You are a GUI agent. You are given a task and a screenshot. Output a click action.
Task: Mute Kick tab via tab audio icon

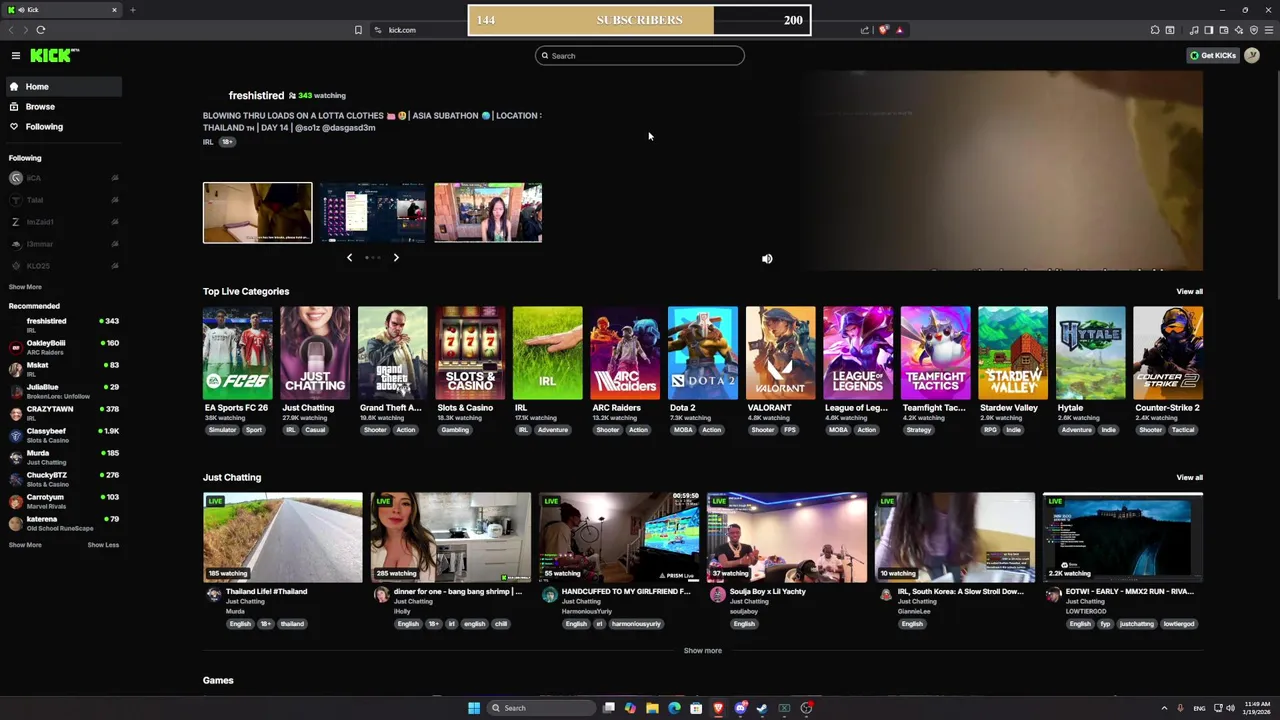click(x=21, y=10)
